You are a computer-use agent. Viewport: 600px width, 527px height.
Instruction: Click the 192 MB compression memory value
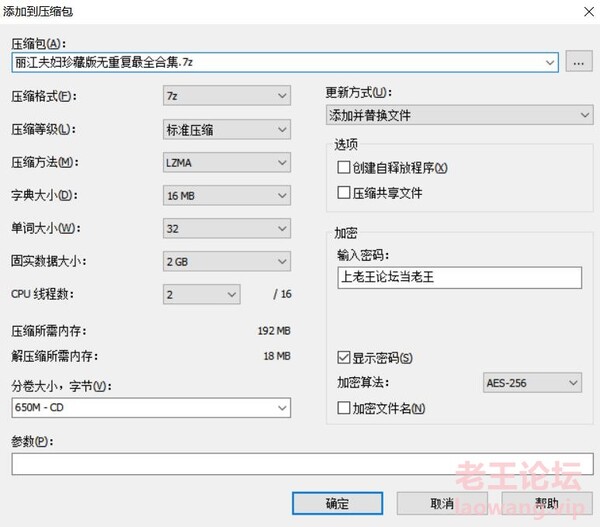tap(274, 331)
